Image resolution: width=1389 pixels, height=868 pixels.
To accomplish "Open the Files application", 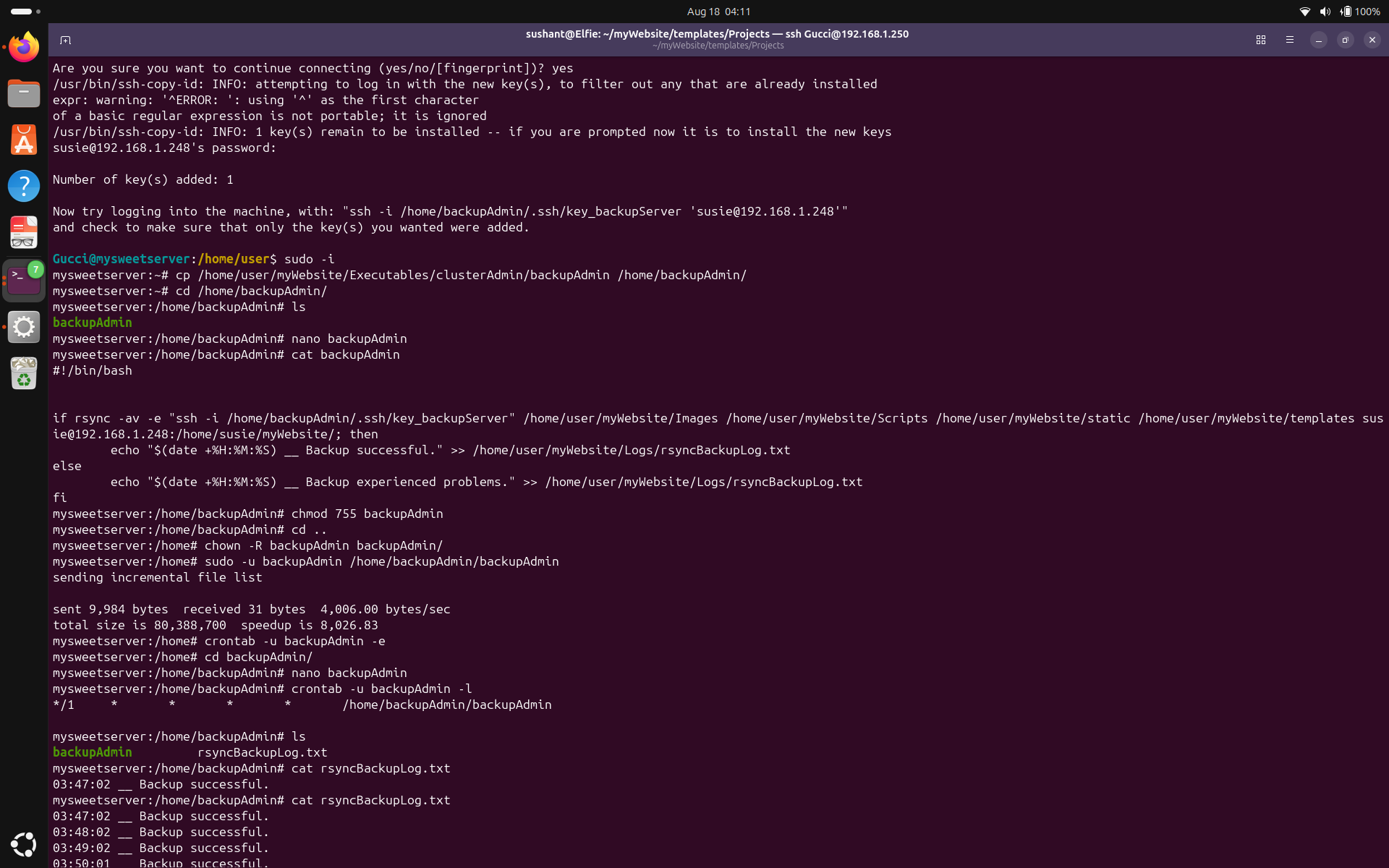I will (x=24, y=93).
